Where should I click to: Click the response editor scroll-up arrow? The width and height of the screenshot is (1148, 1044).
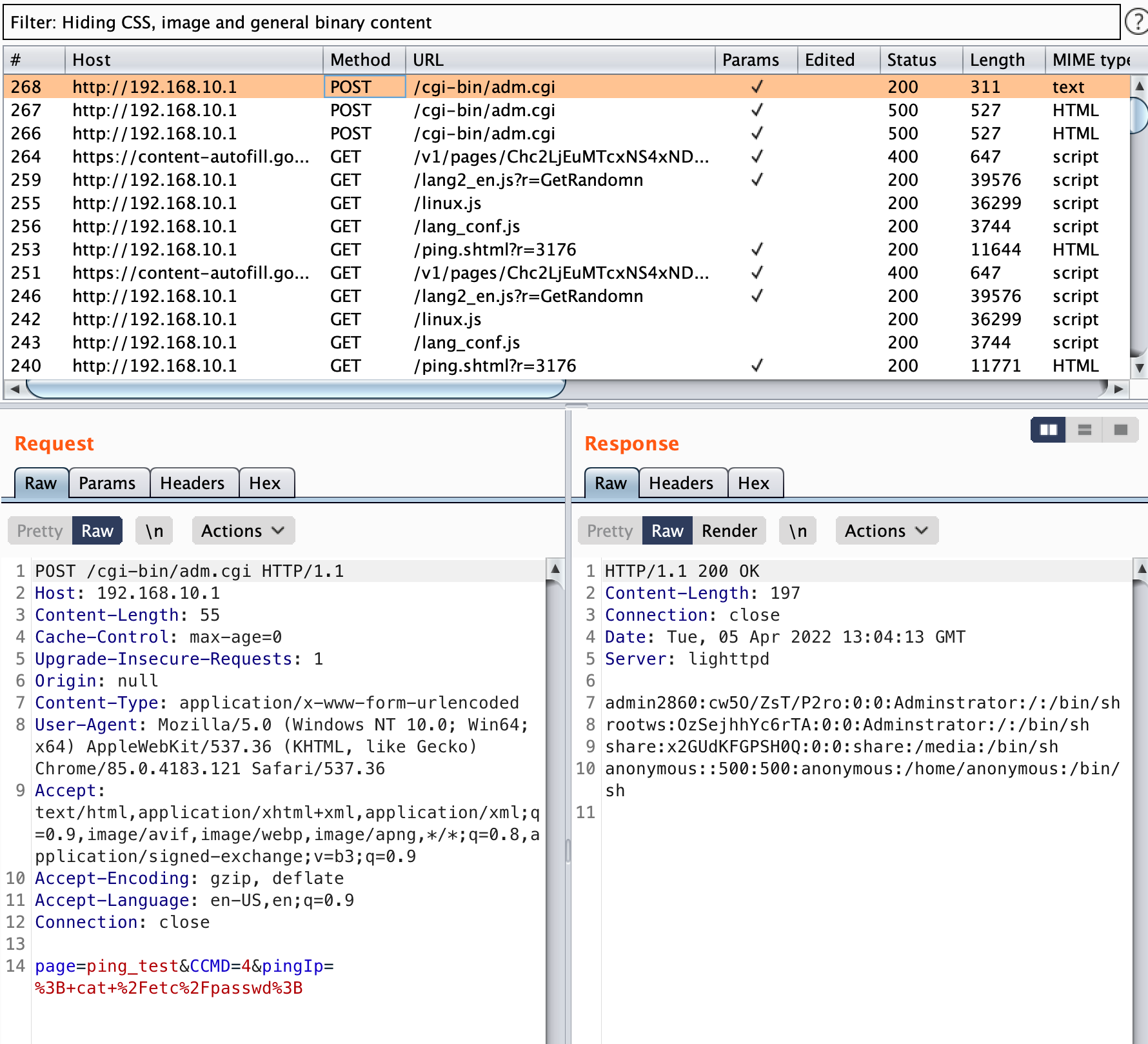click(x=1141, y=568)
